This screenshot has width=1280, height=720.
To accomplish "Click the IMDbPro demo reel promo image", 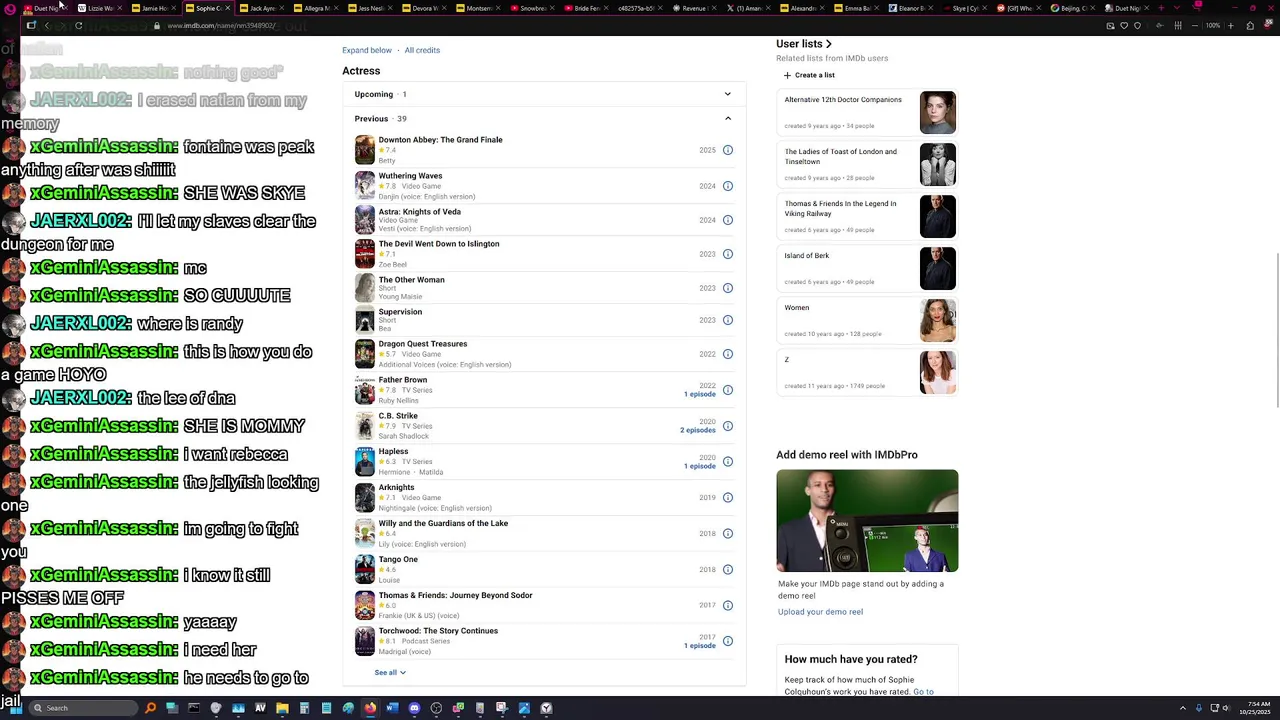I will (867, 521).
